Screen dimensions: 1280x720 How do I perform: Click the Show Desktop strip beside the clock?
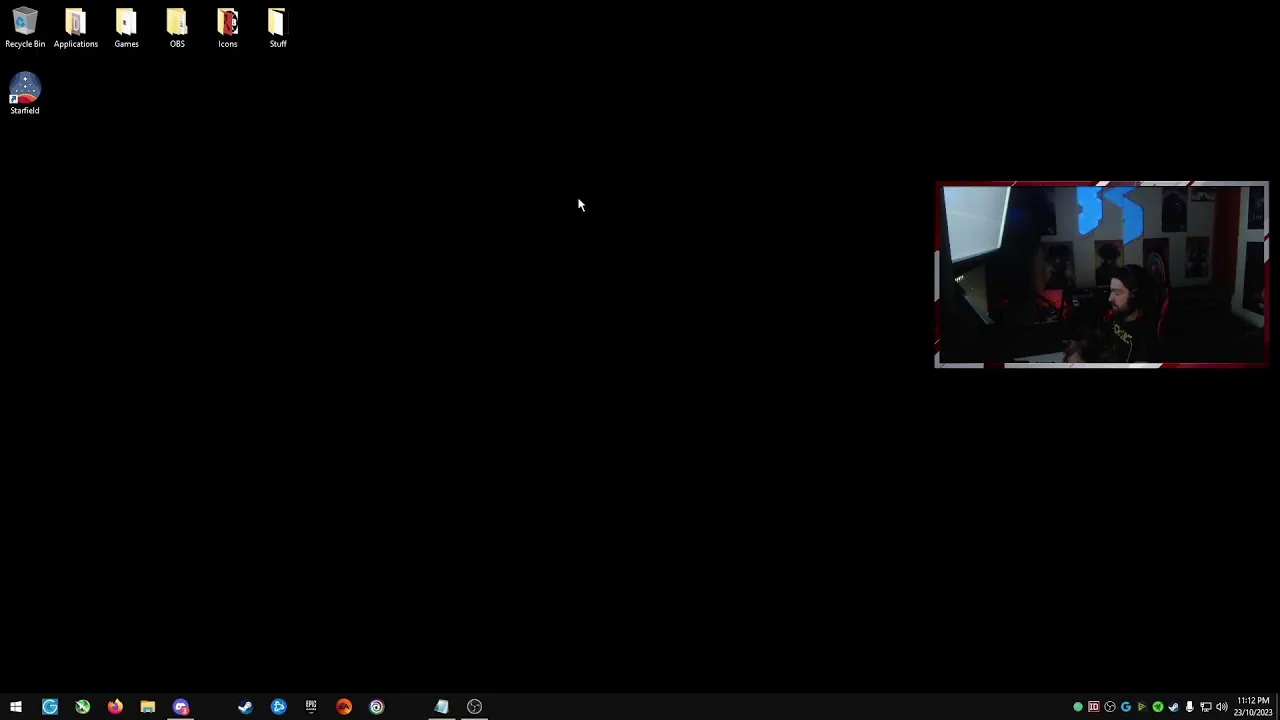1278,707
